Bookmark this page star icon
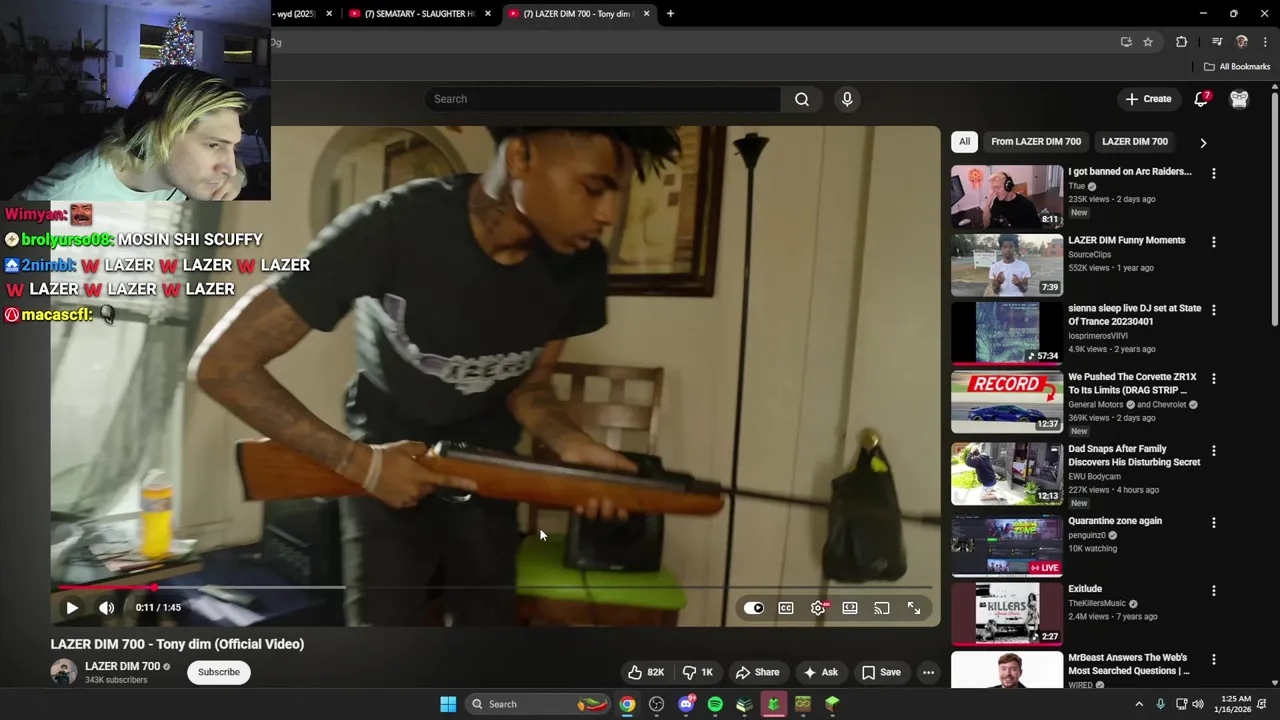This screenshot has width=1280, height=720. [x=1148, y=42]
